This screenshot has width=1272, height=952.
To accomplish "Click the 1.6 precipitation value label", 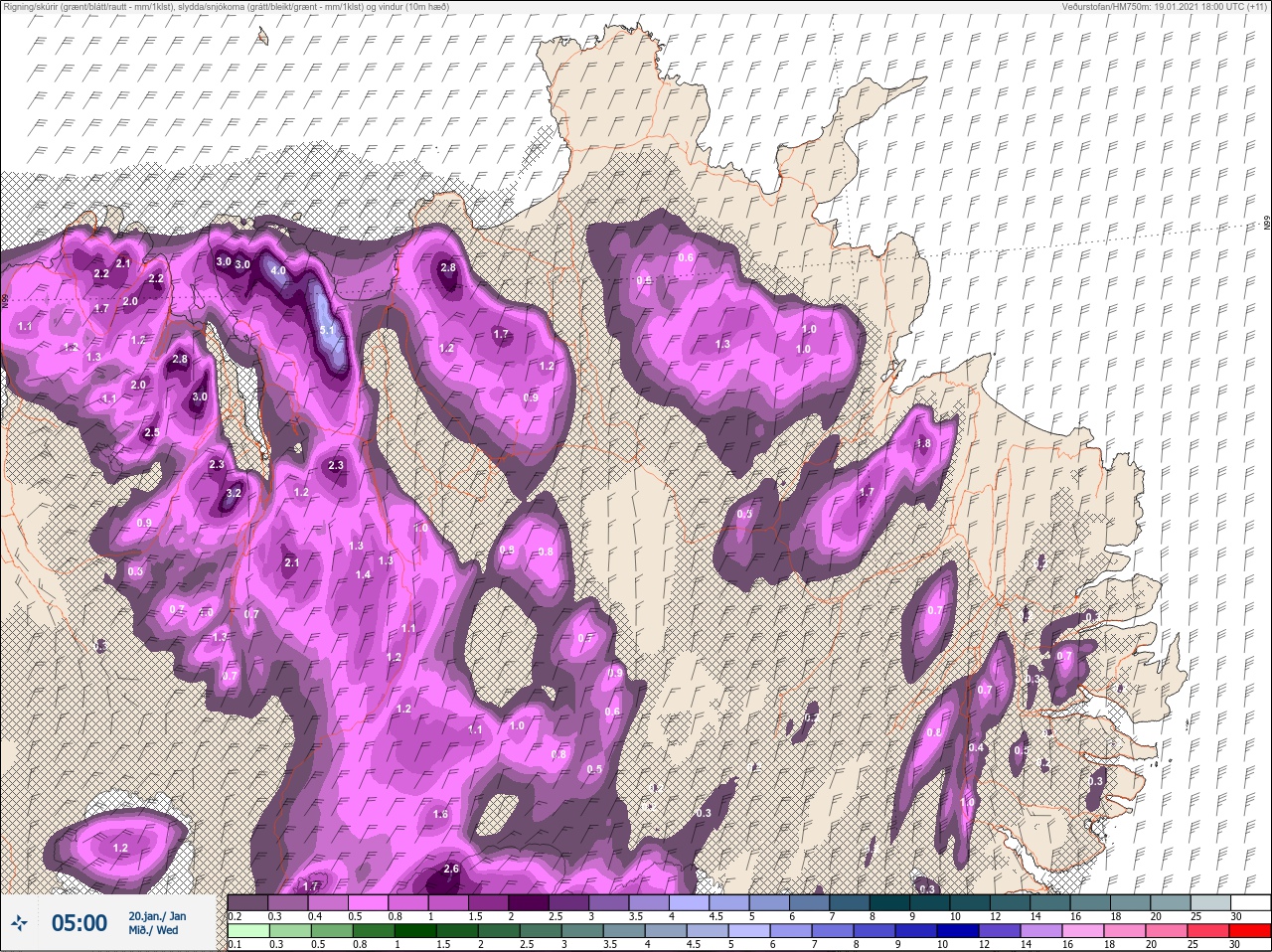I will (x=441, y=814).
